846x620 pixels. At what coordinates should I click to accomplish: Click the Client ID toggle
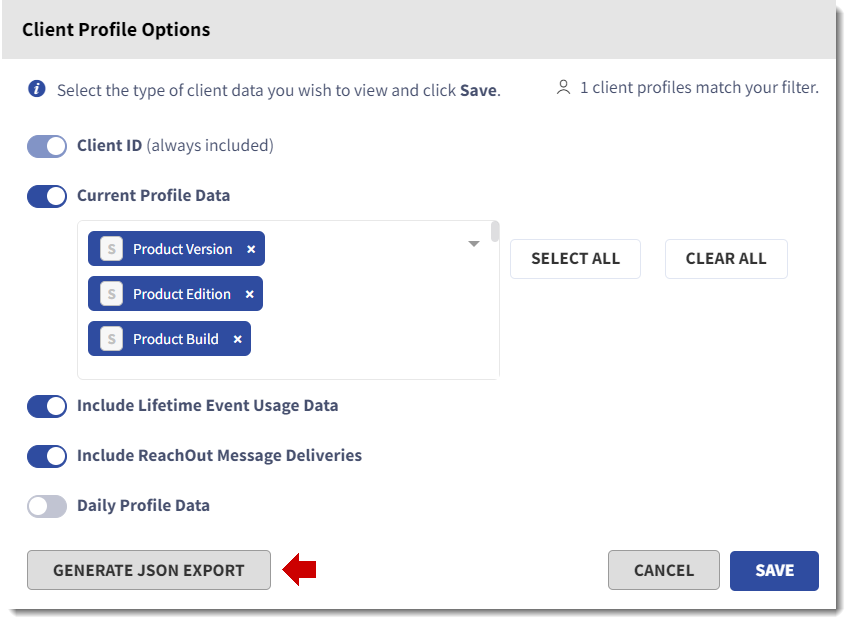coord(47,146)
